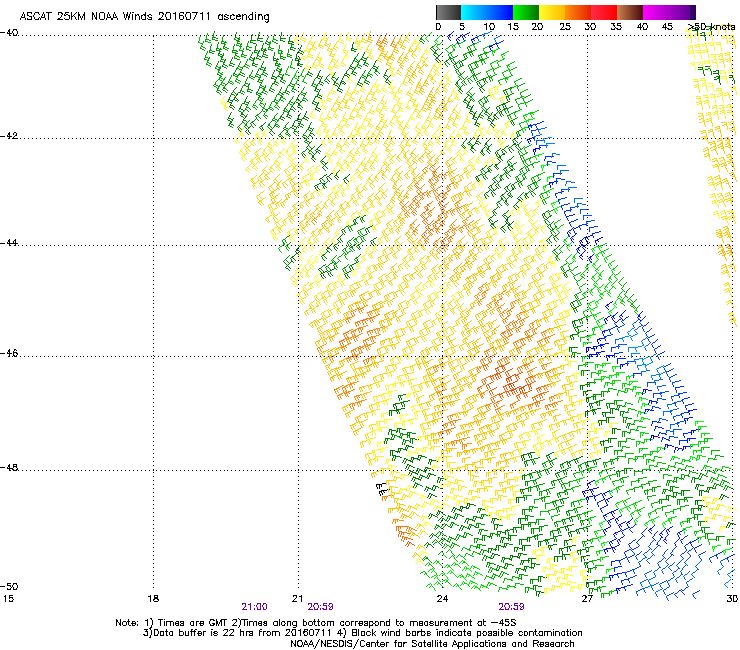Click the '20' label under the color scale
The image size is (740, 650).
tap(537, 27)
